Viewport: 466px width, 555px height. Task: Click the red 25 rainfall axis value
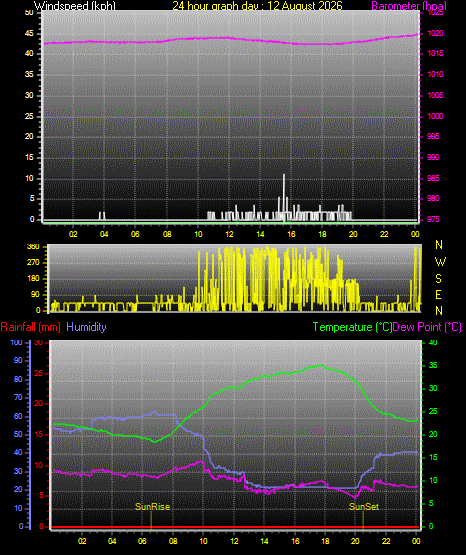[39, 374]
